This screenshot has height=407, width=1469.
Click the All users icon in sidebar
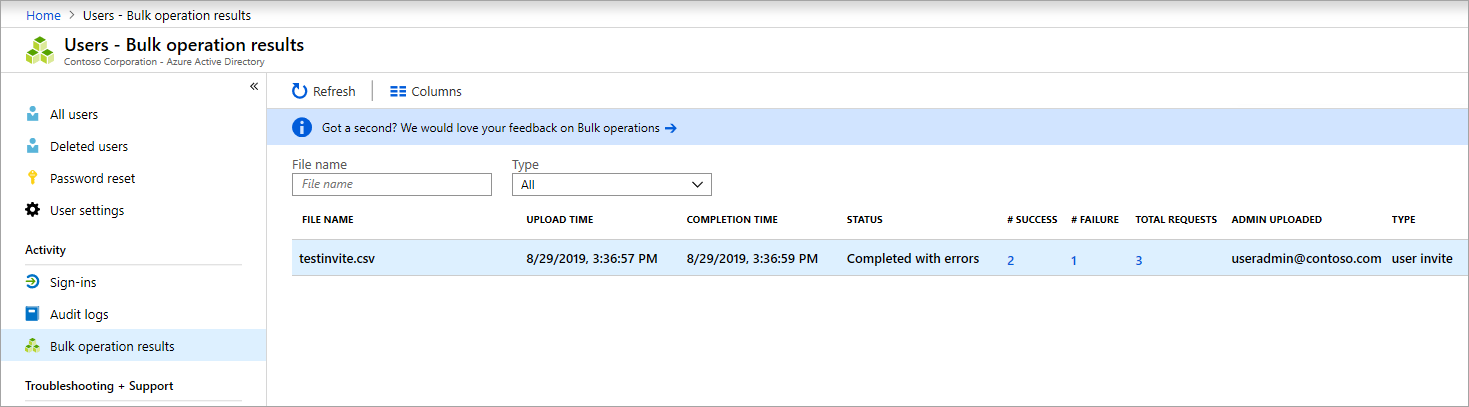click(33, 114)
